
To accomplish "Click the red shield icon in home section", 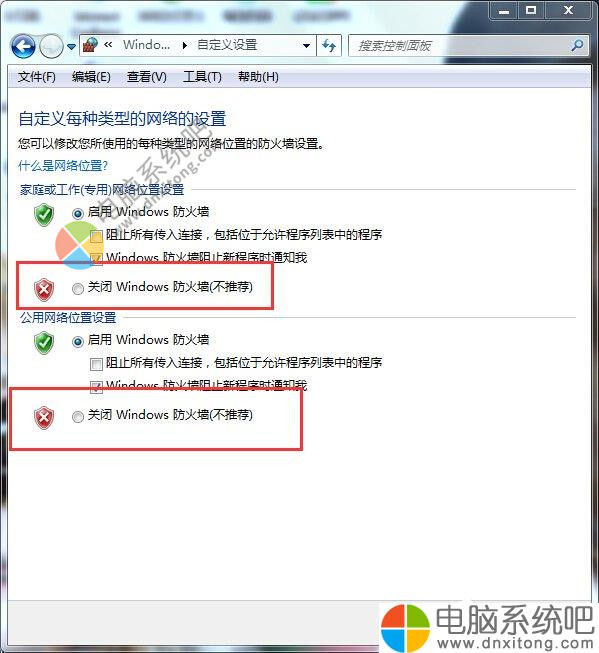I will click(x=44, y=289).
